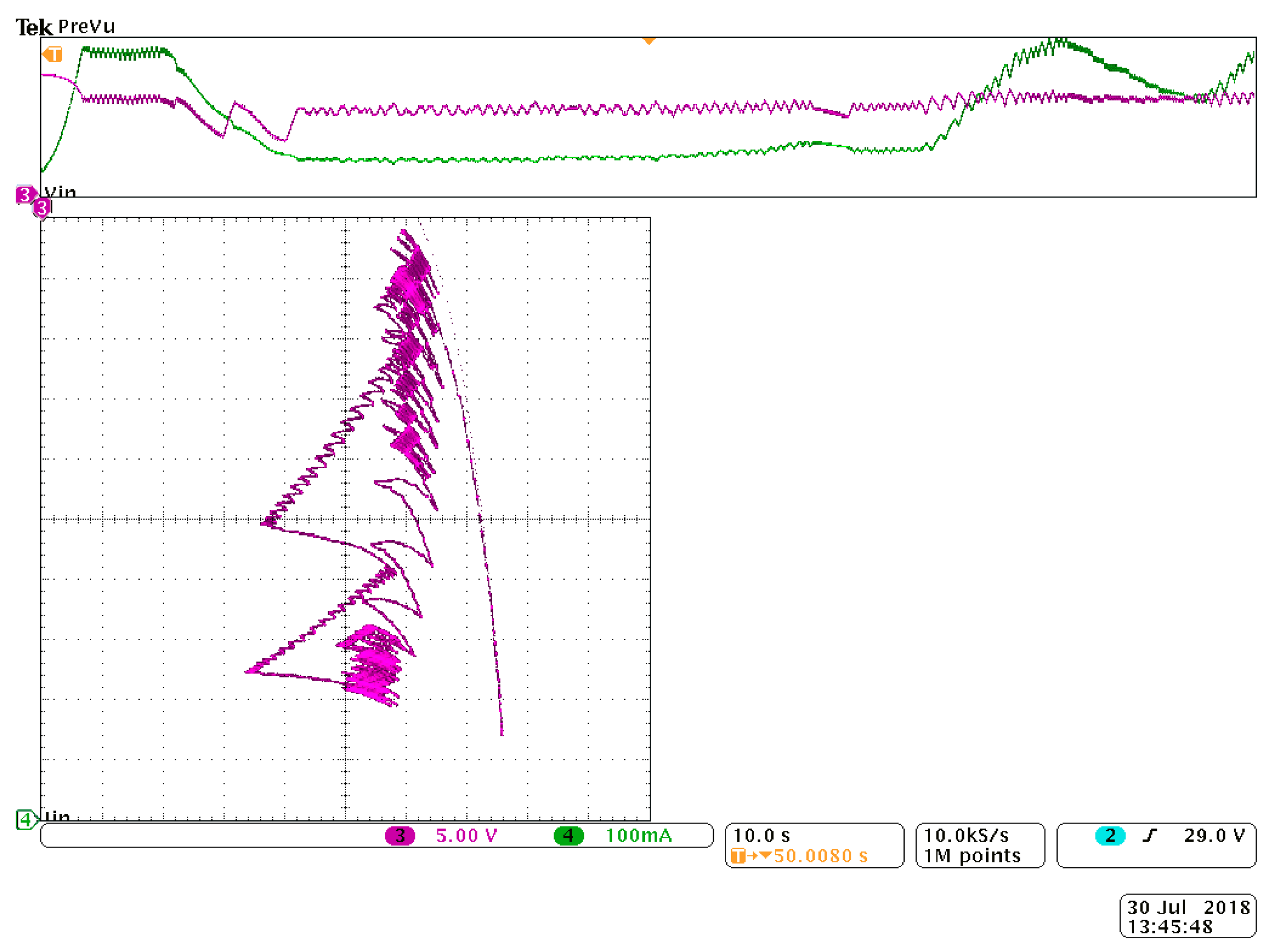Click the magenta channel 3 badge in readout bar
The height and width of the screenshot is (952, 1270).
pos(400,835)
